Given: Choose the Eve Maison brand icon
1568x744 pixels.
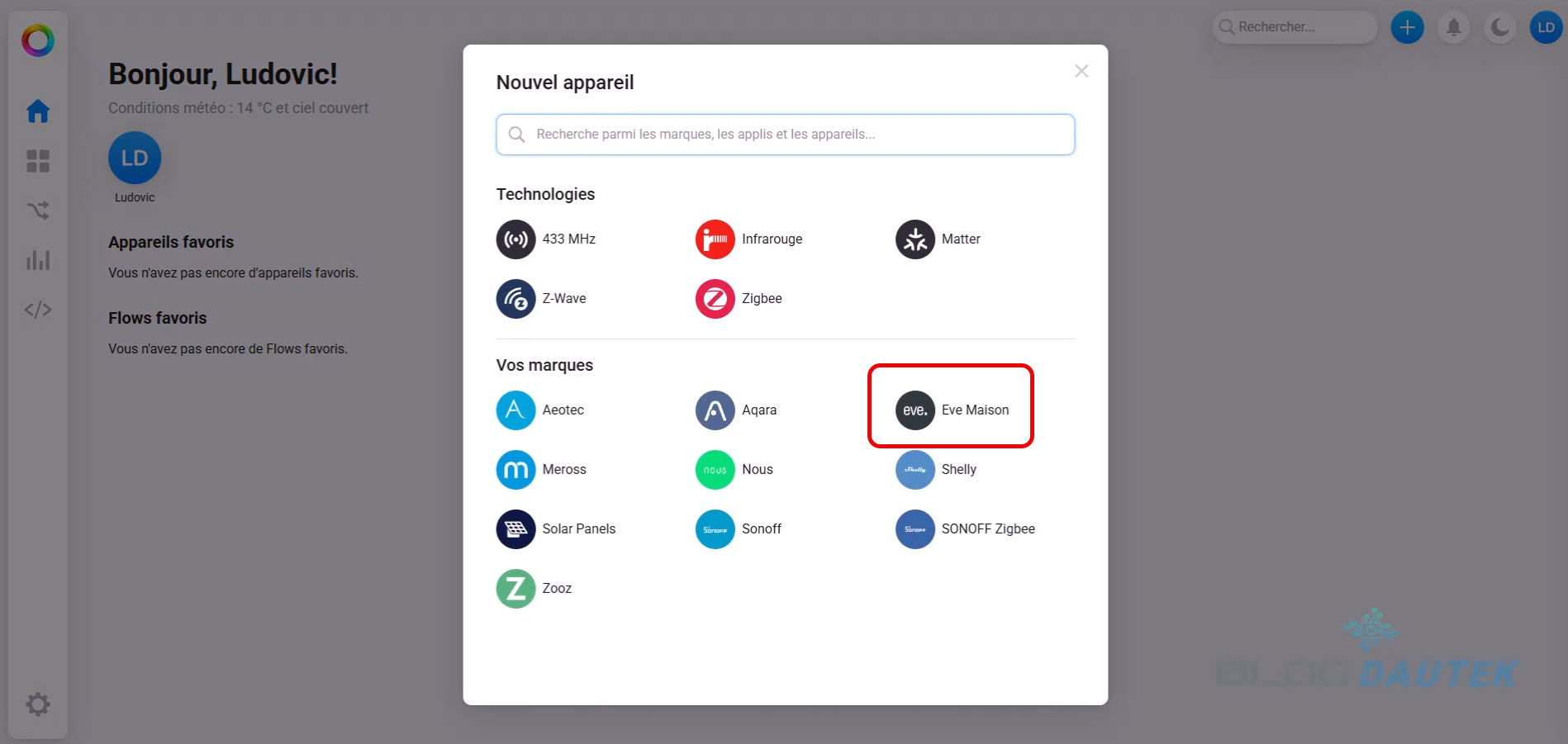Looking at the screenshot, I should tap(915, 410).
